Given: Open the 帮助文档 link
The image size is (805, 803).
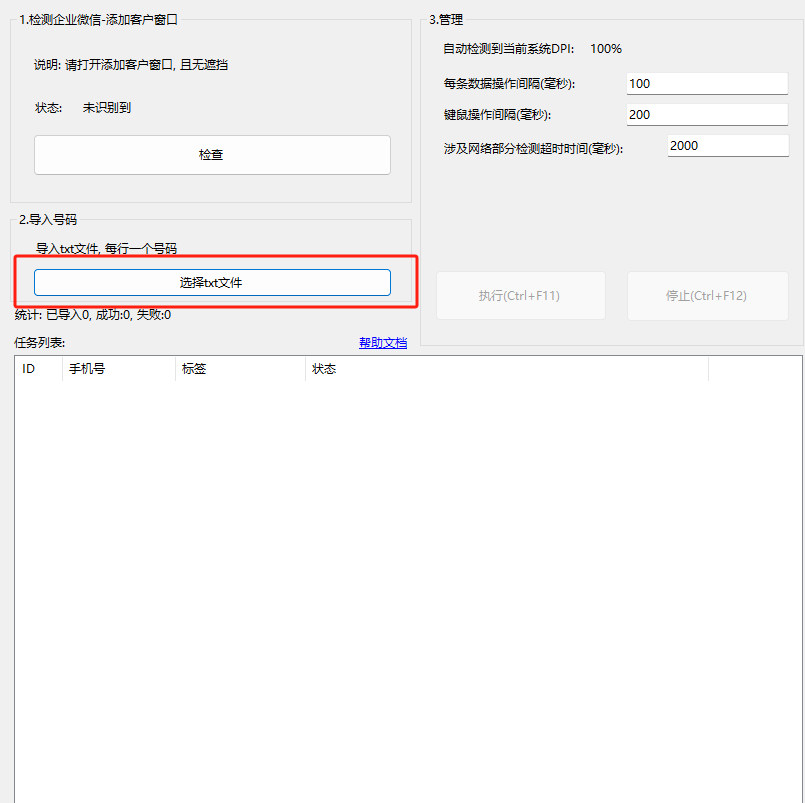Looking at the screenshot, I should click(383, 342).
